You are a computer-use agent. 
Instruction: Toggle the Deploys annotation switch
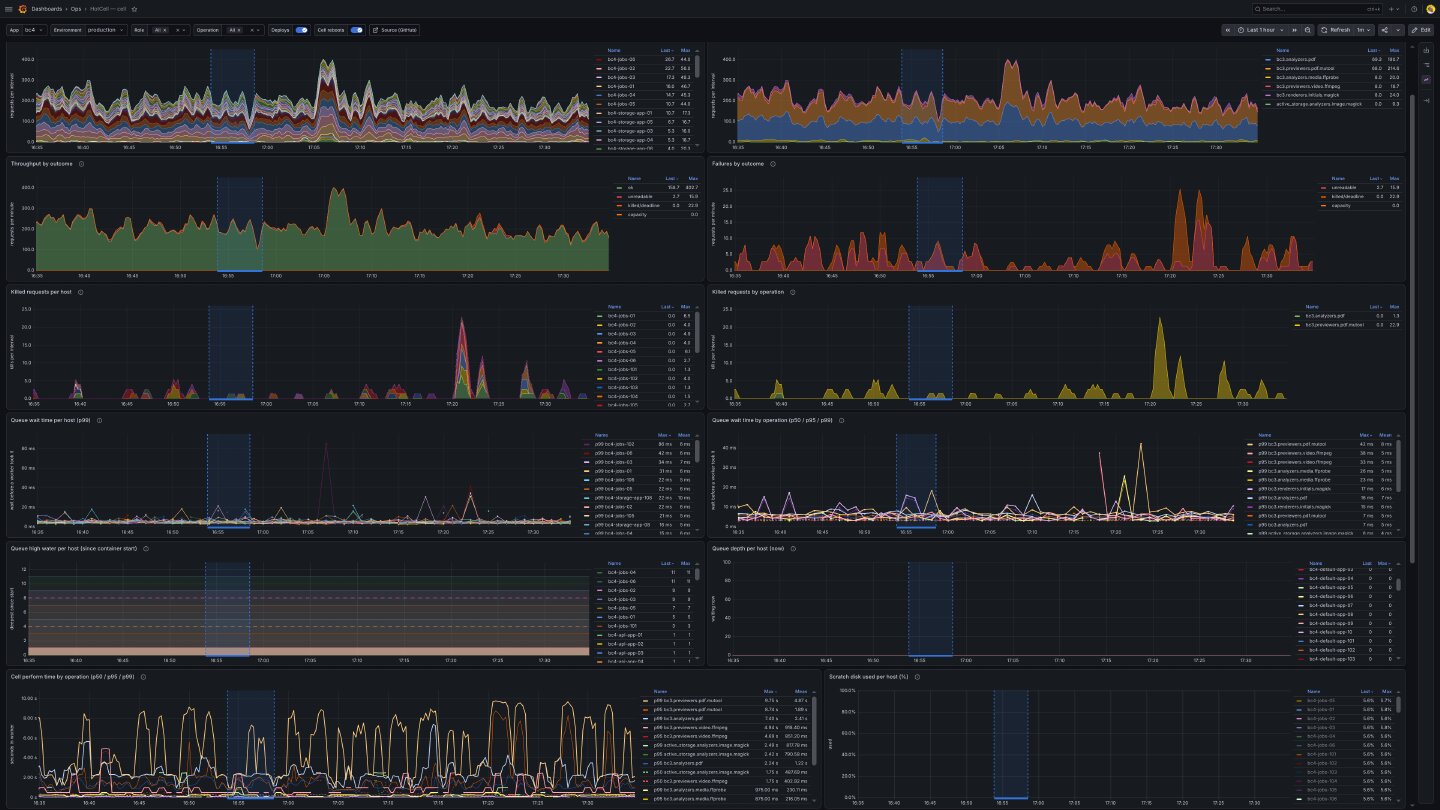coord(301,30)
